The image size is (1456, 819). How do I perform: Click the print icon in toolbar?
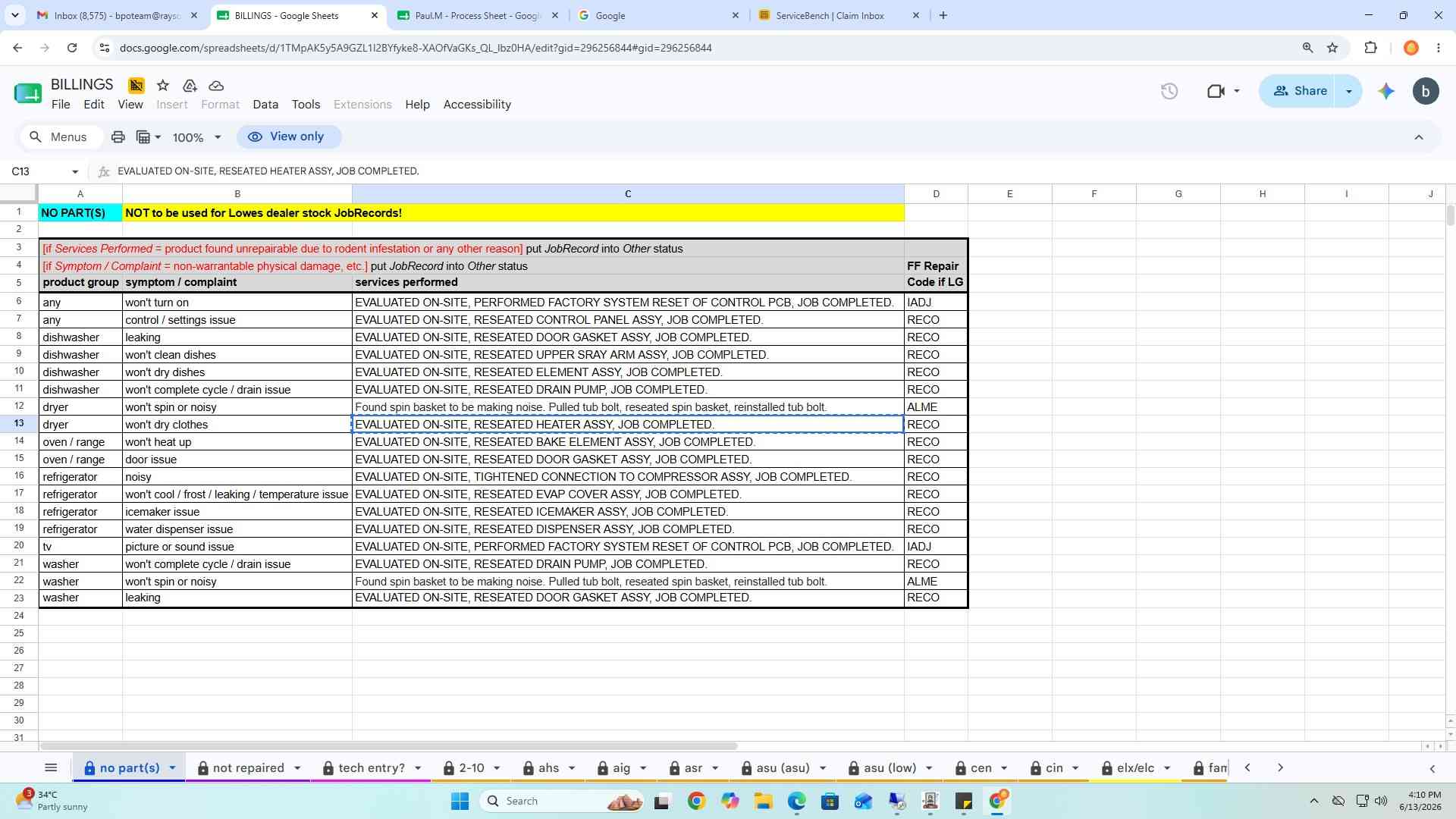tap(118, 137)
